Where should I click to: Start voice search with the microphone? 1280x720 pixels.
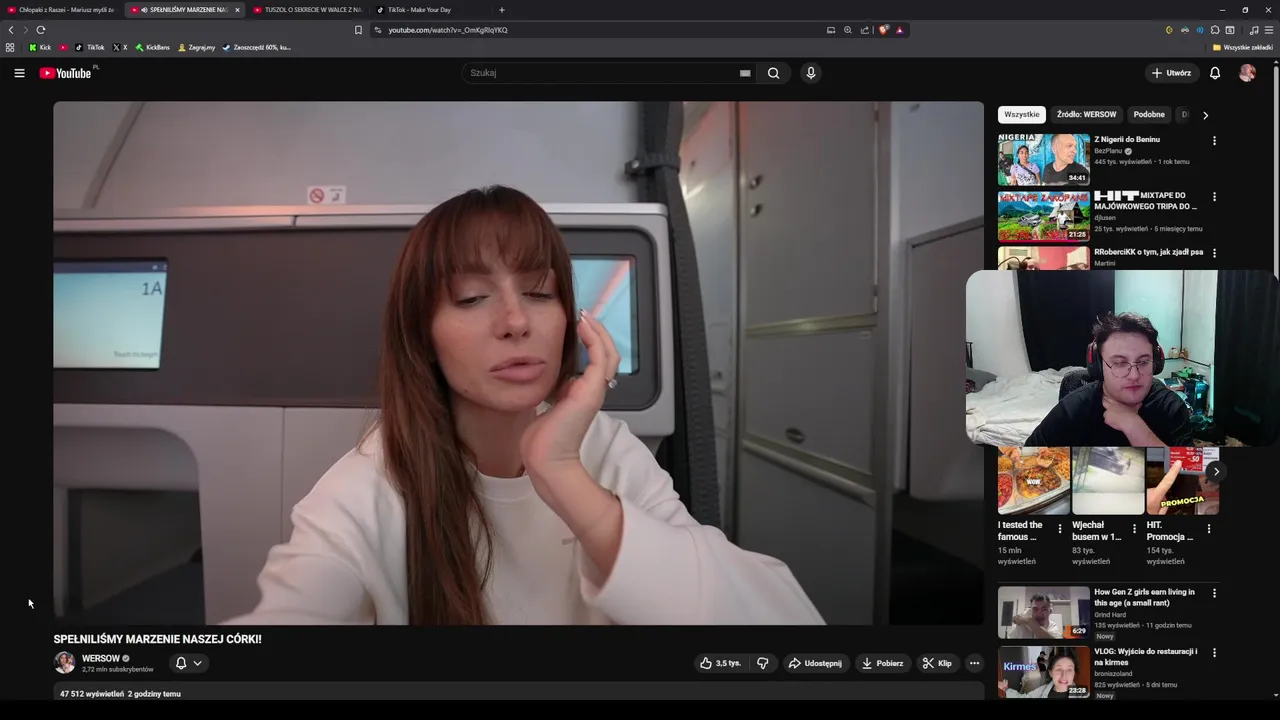[x=811, y=73]
